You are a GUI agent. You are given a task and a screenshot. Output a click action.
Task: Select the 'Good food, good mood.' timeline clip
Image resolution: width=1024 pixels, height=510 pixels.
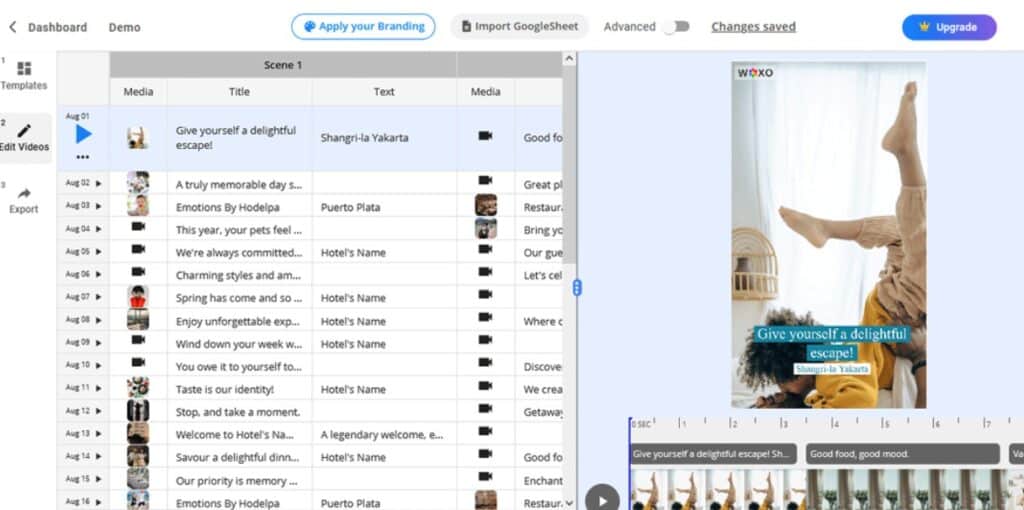[x=902, y=454]
